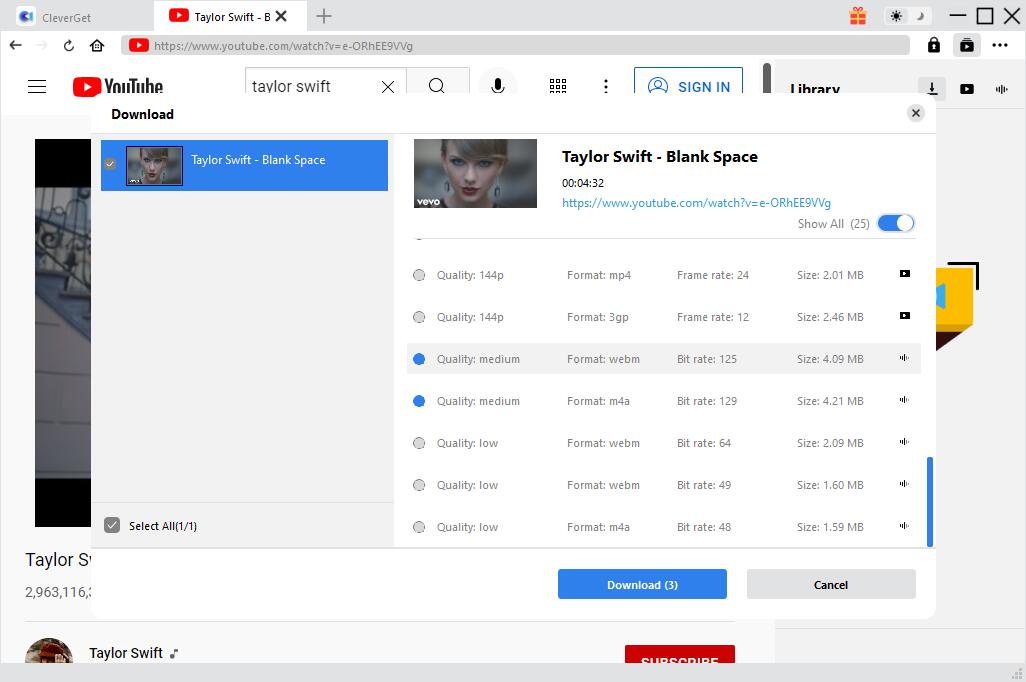Reload the page with refresh icon
1026x682 pixels.
click(x=69, y=46)
